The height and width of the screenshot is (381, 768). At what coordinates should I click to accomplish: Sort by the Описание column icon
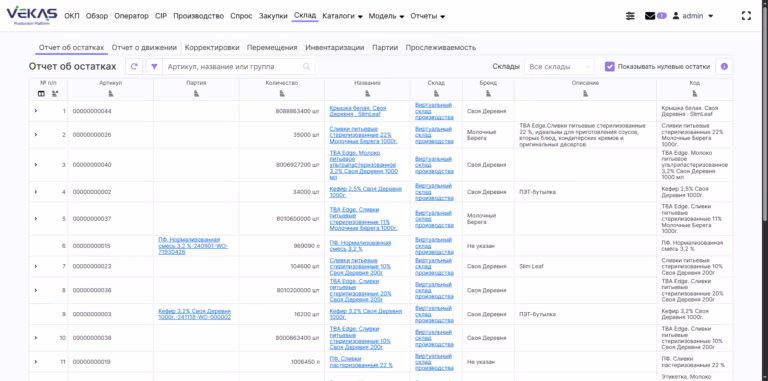pos(585,94)
